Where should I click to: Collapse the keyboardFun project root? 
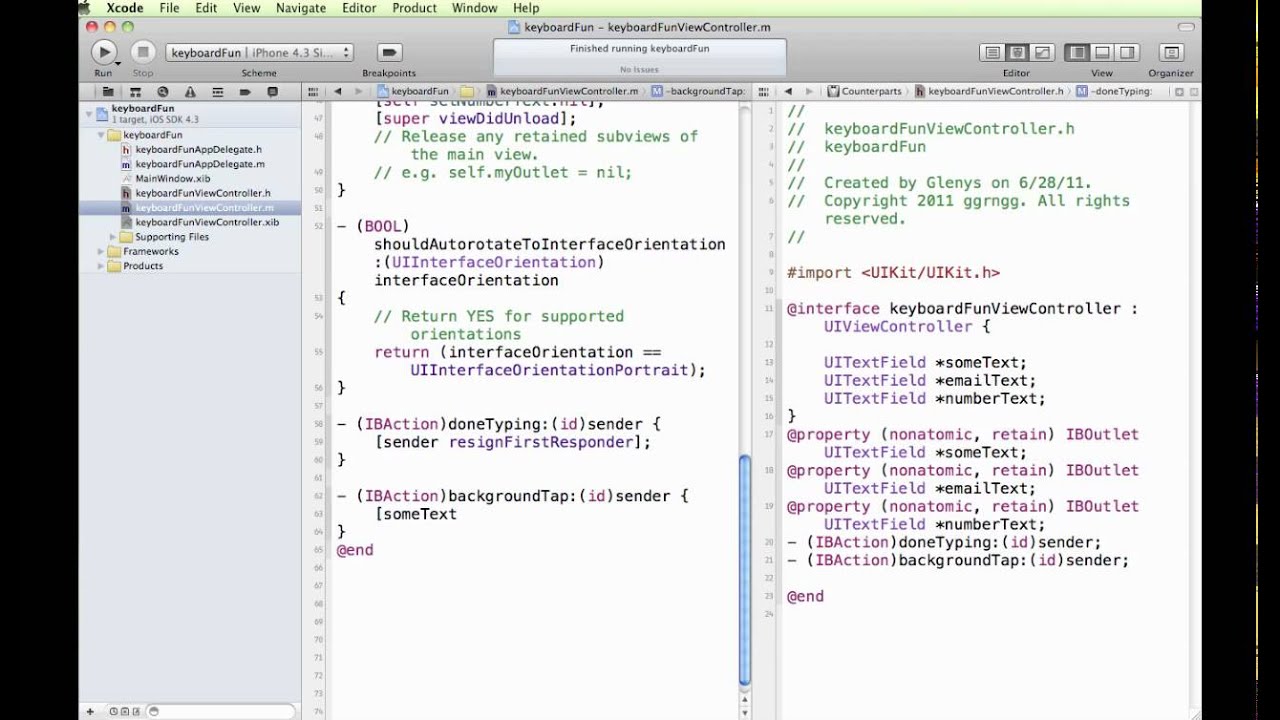click(88, 112)
